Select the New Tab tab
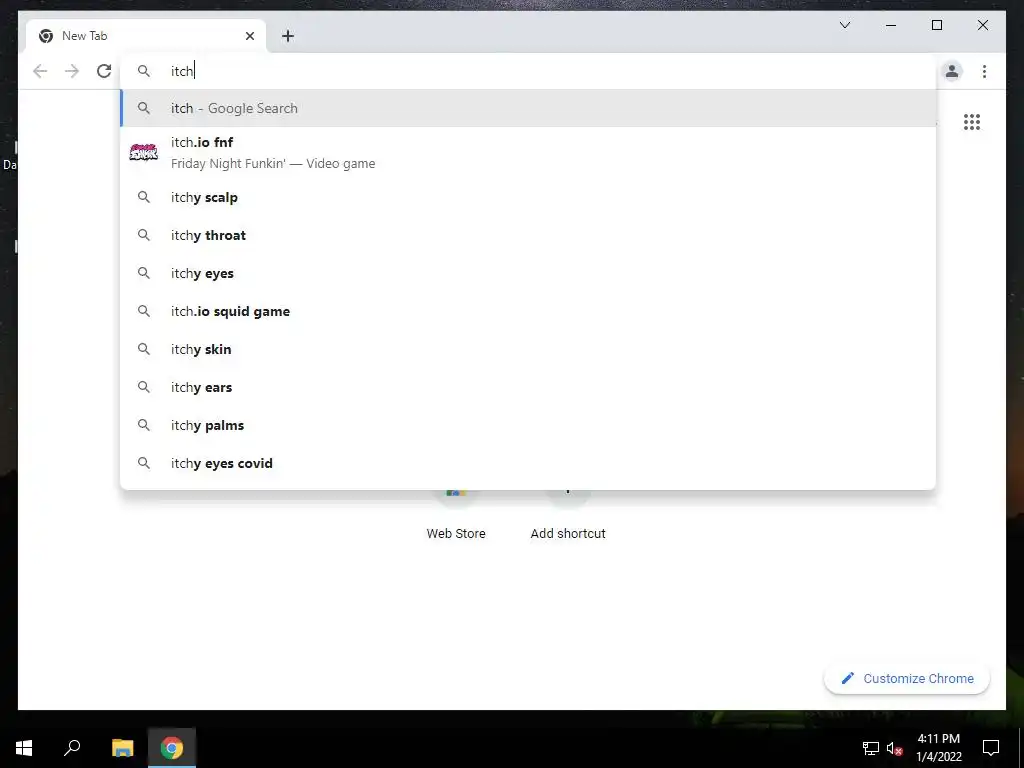The width and height of the screenshot is (1024, 768). pyautogui.click(x=146, y=36)
